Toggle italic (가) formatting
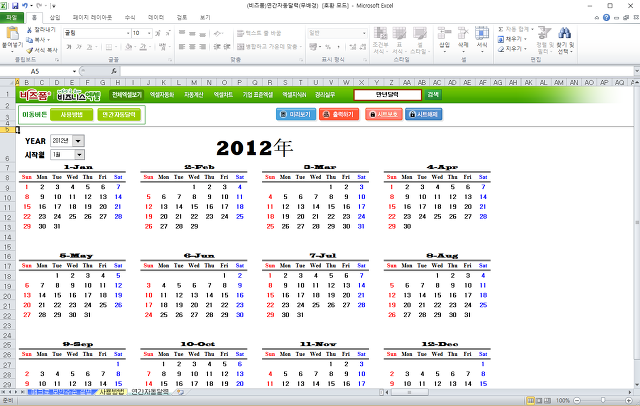 [x=79, y=47]
